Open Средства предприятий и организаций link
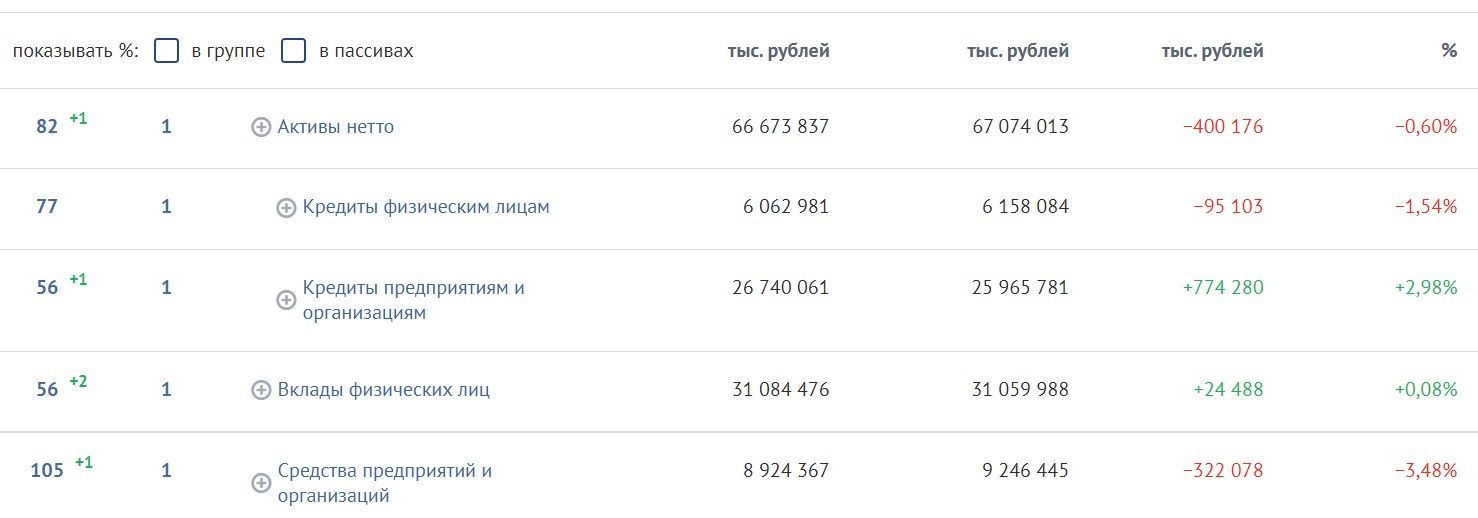 tap(385, 483)
